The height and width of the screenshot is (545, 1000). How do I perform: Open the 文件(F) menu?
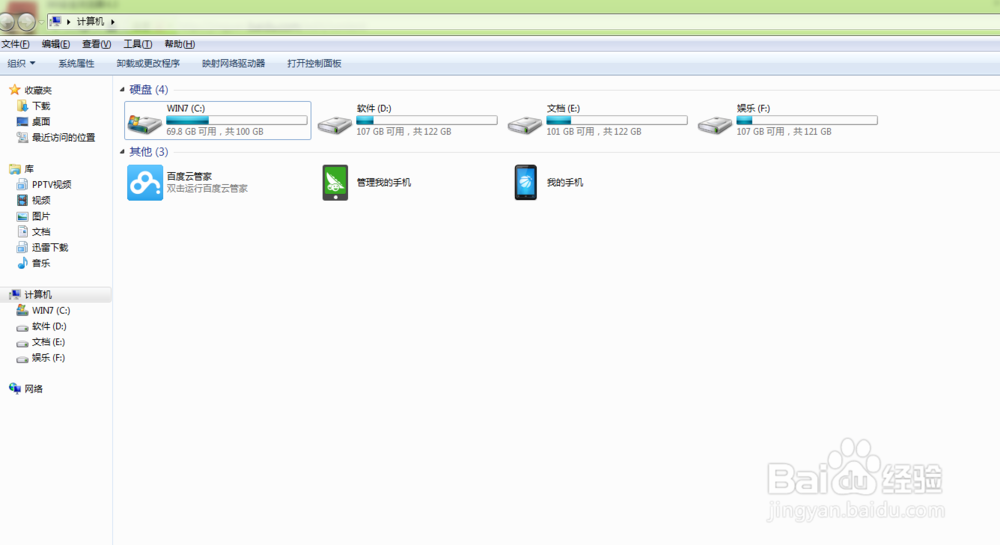(x=15, y=44)
